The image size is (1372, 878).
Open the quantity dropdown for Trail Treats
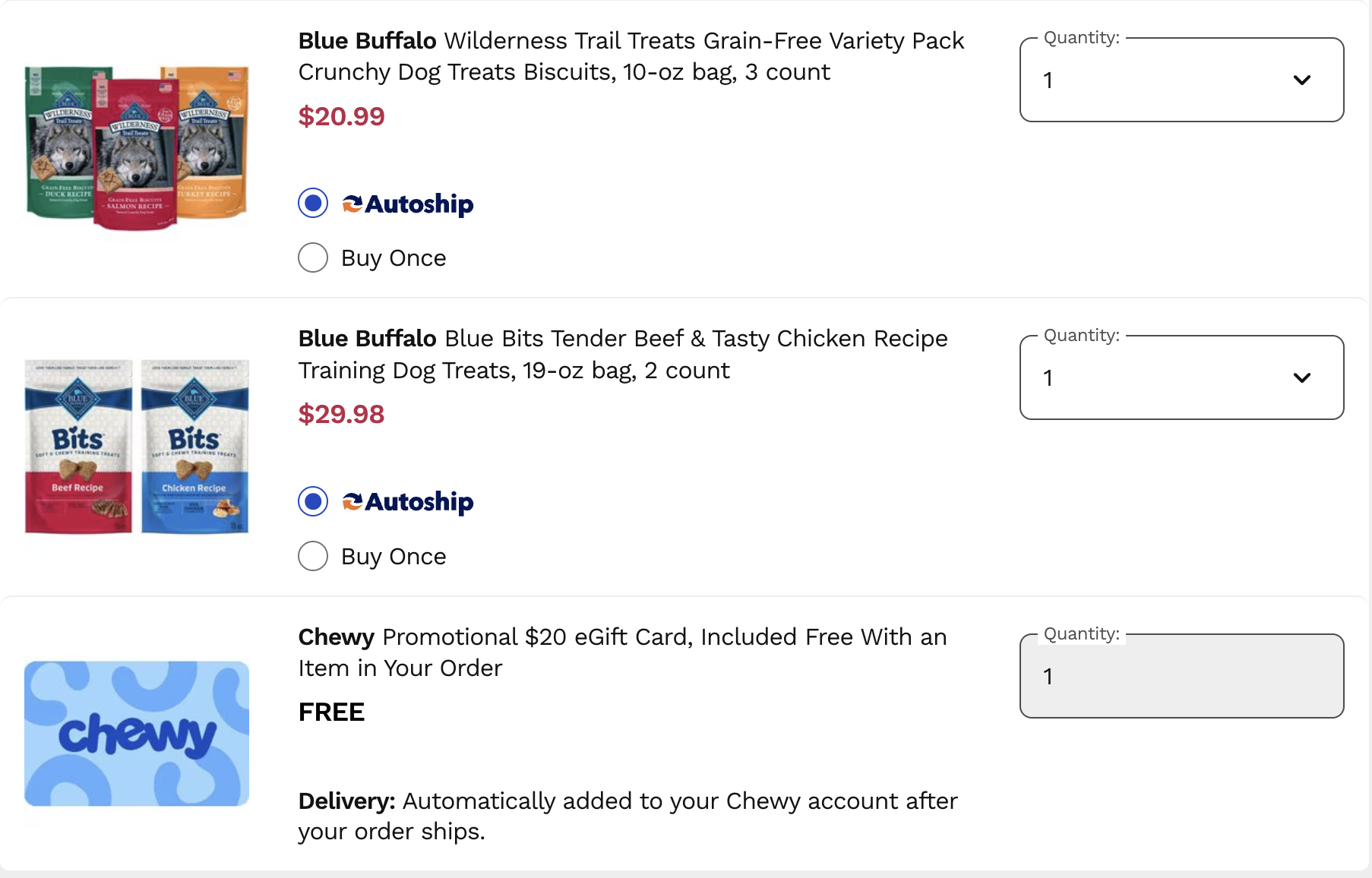(1180, 79)
